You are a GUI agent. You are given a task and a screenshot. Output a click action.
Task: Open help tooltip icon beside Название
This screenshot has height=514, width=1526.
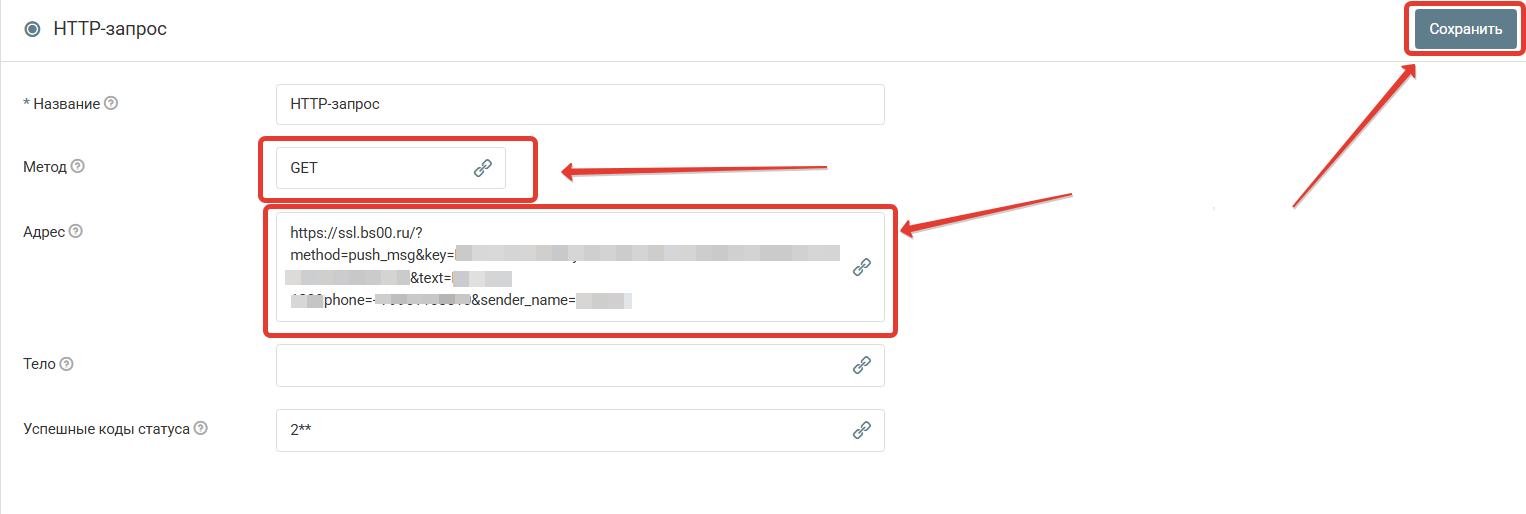[x=111, y=103]
